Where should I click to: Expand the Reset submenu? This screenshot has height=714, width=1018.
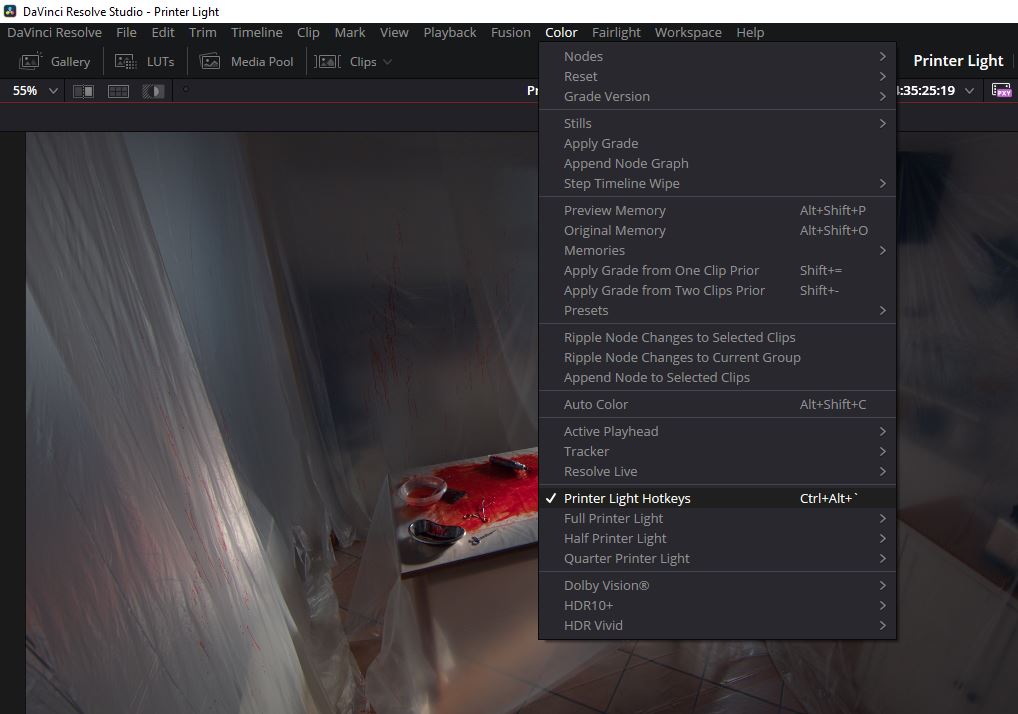[x=717, y=77]
